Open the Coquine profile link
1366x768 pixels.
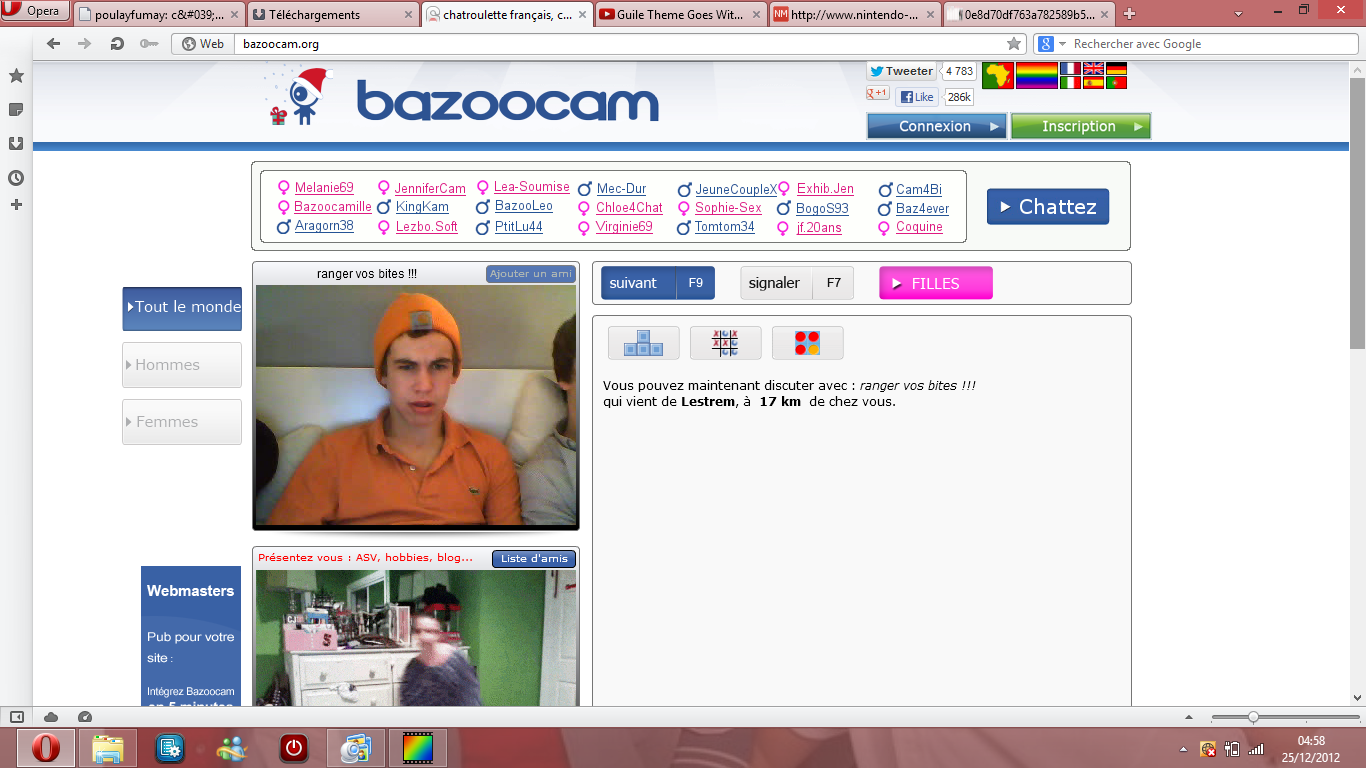click(x=919, y=227)
